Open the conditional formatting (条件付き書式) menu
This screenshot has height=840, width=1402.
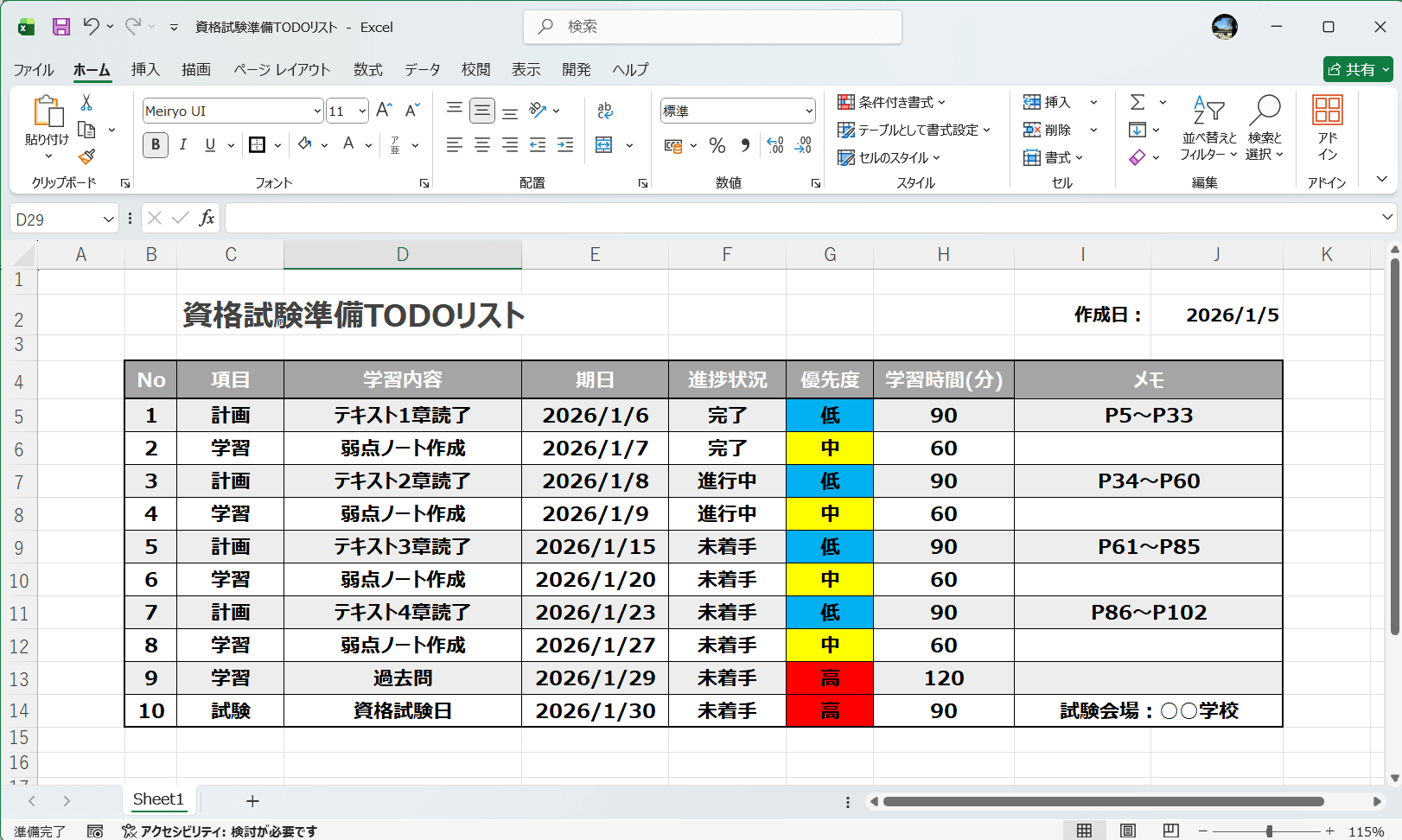[892, 102]
